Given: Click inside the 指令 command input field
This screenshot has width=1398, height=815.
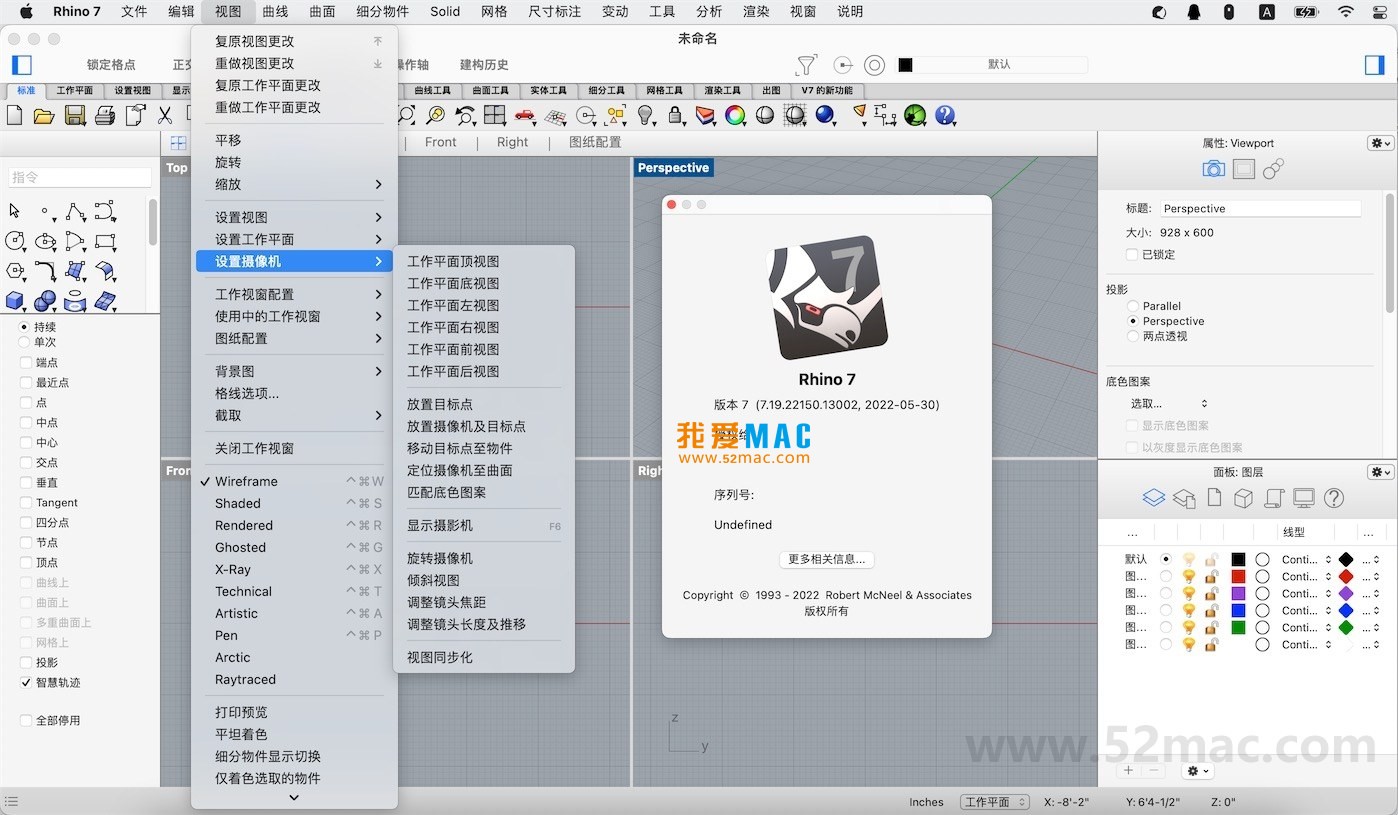Looking at the screenshot, I should pyautogui.click(x=80, y=177).
